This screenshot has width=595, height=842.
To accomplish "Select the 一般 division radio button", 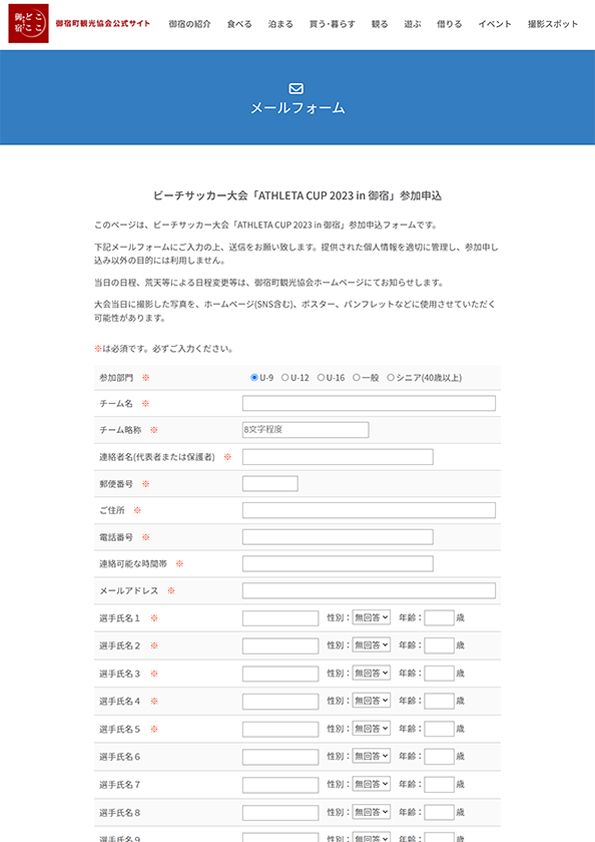I will [356, 378].
